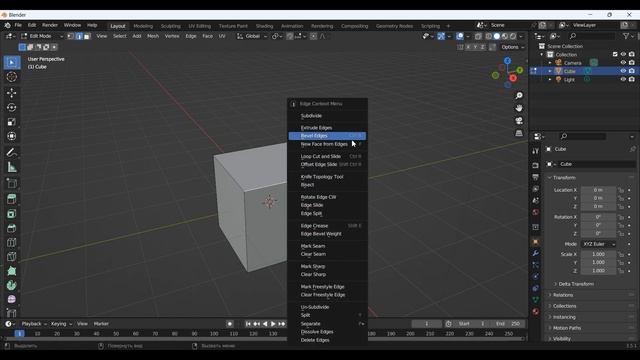Expand the Relations section
This screenshot has width=640, height=360.
[x=562, y=295]
